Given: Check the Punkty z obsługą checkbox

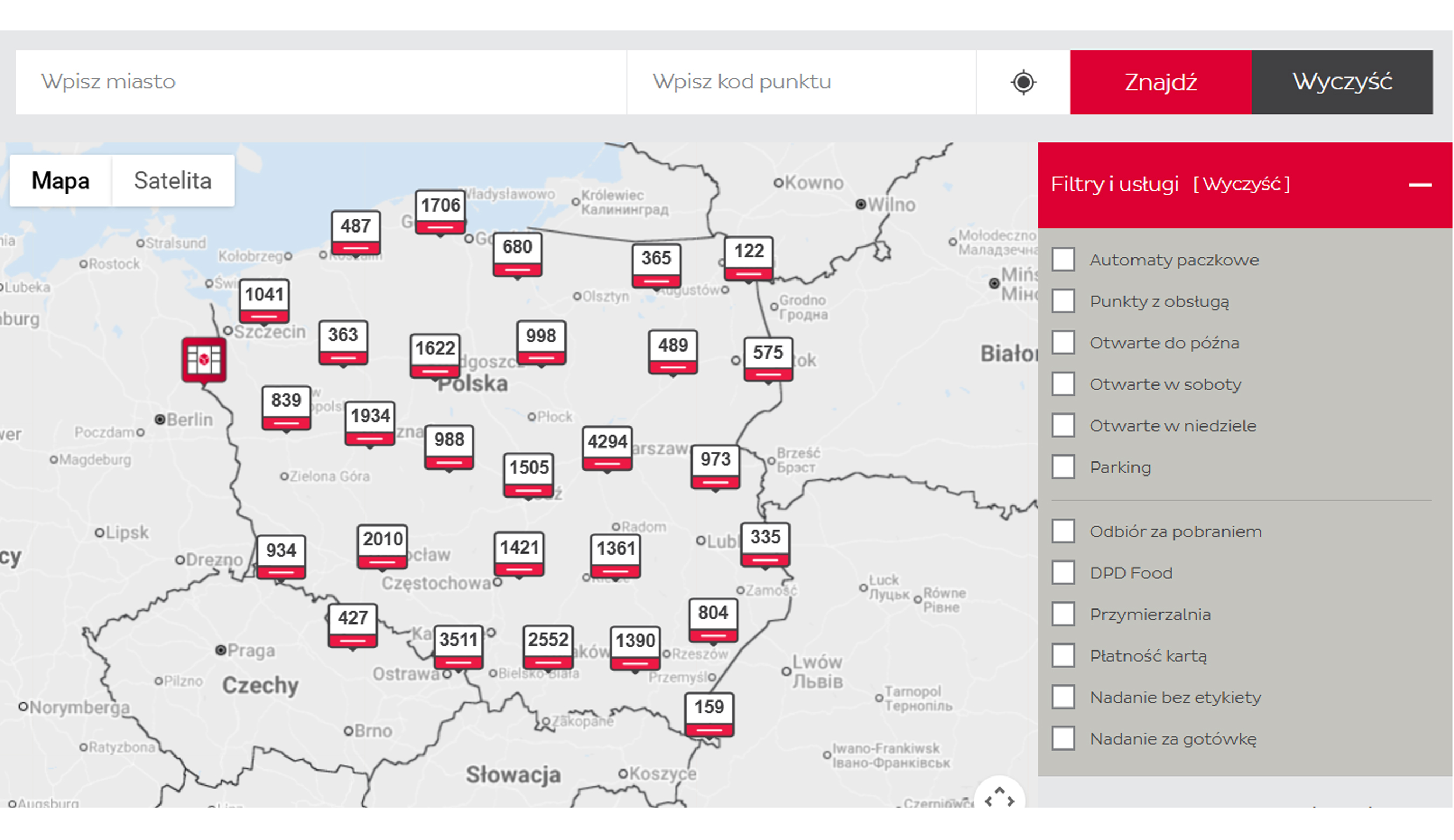Looking at the screenshot, I should [1063, 301].
